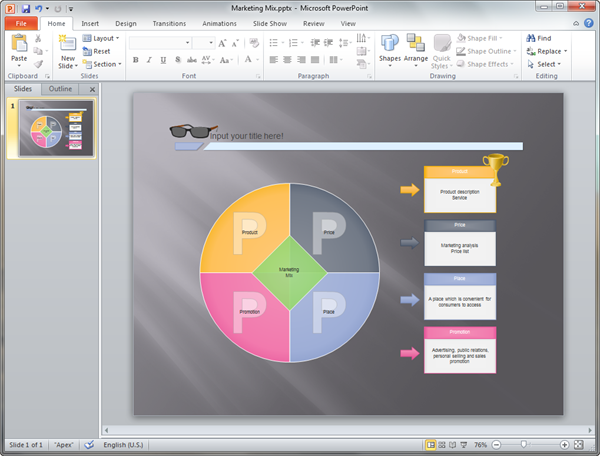
Task: Click the Replace button
Action: click(x=548, y=51)
